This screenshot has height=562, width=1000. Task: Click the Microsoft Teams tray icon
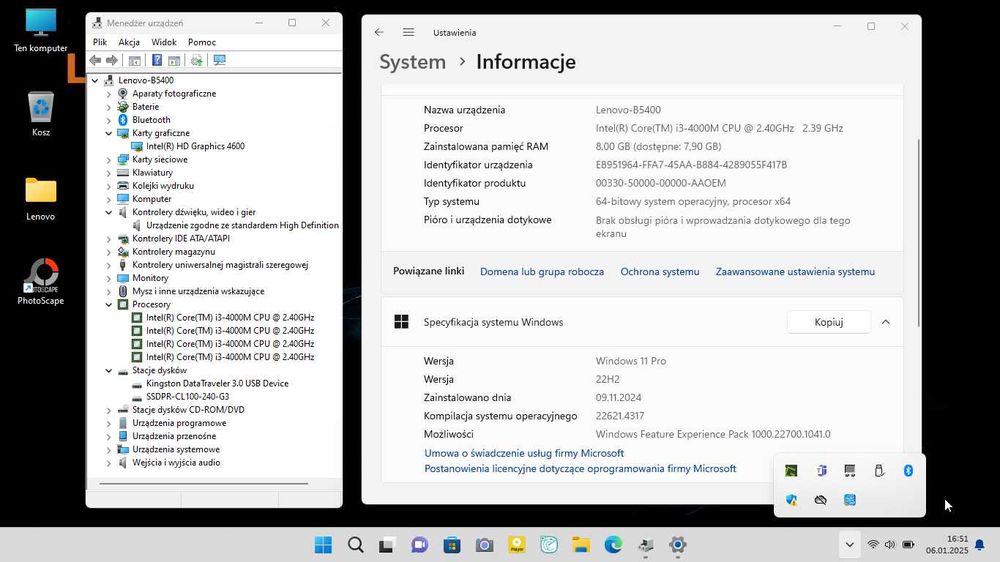(x=821, y=470)
